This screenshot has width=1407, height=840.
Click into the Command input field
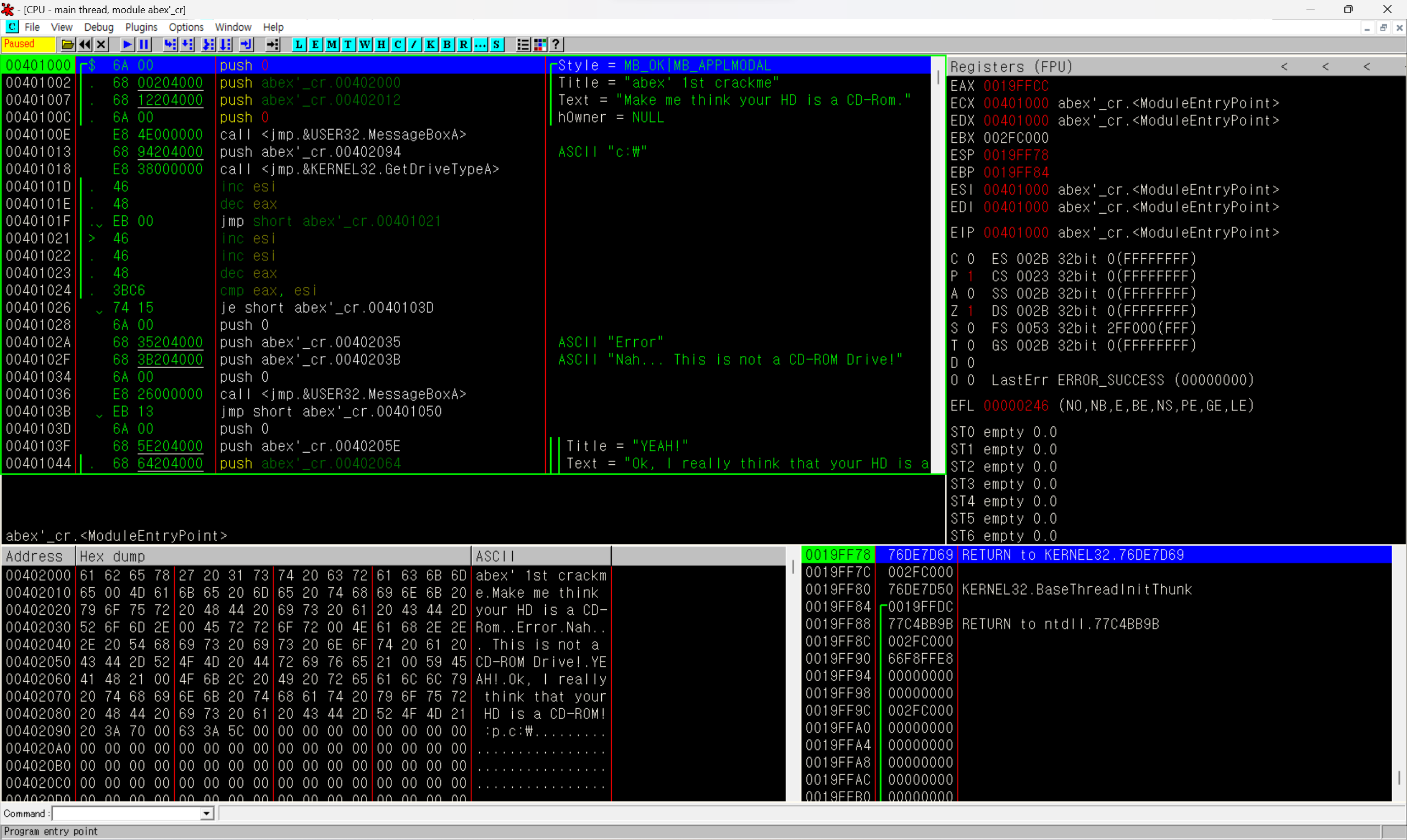point(126,814)
